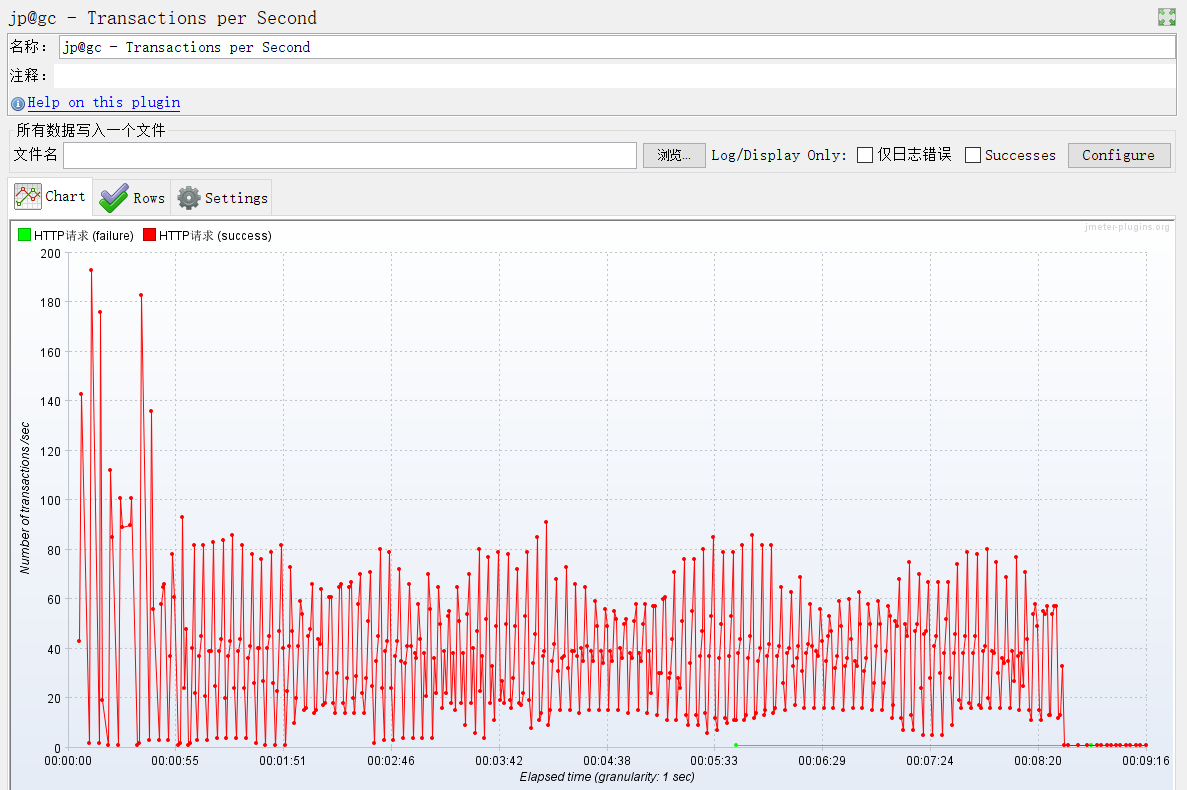This screenshot has height=790, width=1187.
Task: Switch to the Rows tab
Action: click(132, 198)
